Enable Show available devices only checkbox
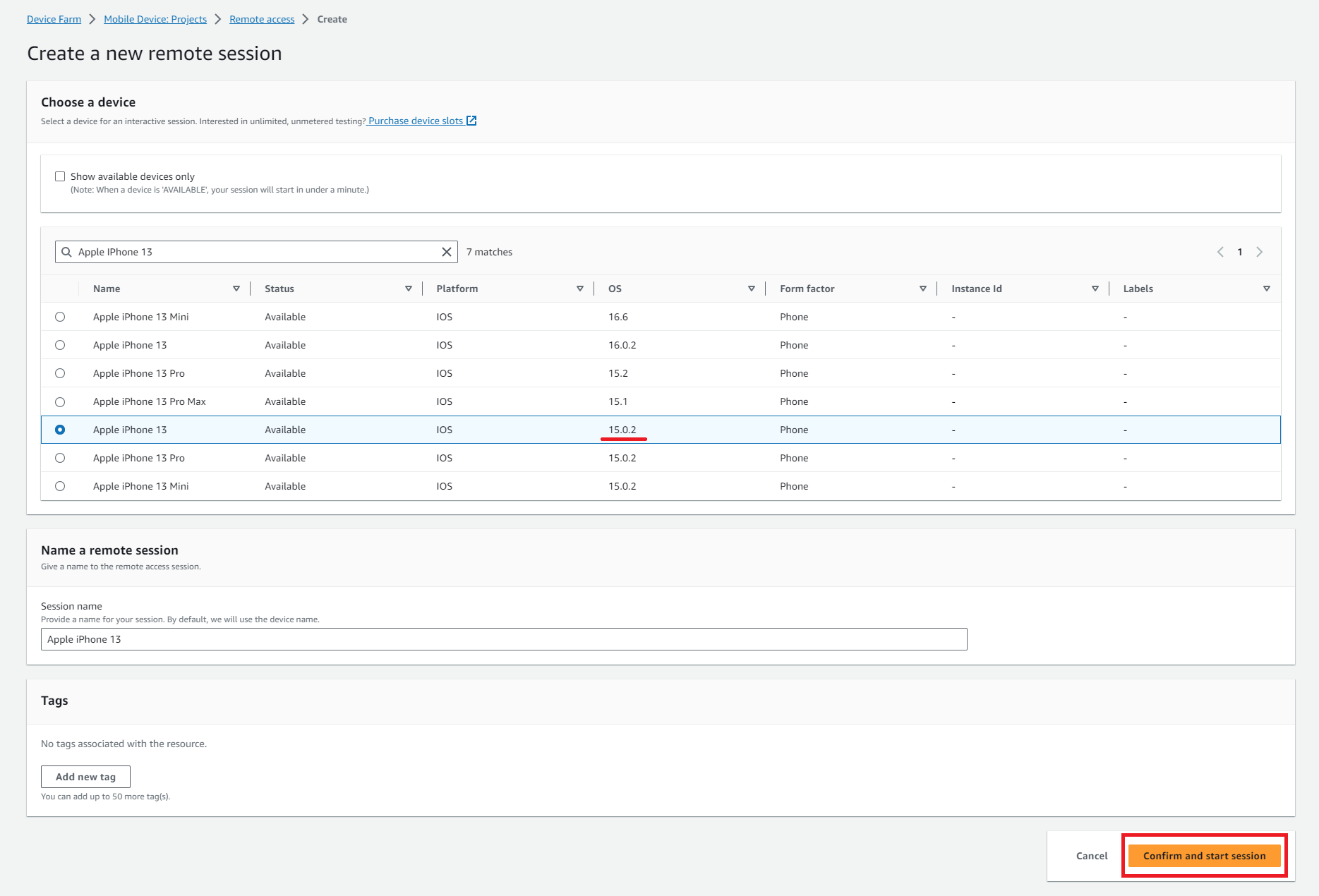Screen dimensions: 1319x896 tap(60, 176)
